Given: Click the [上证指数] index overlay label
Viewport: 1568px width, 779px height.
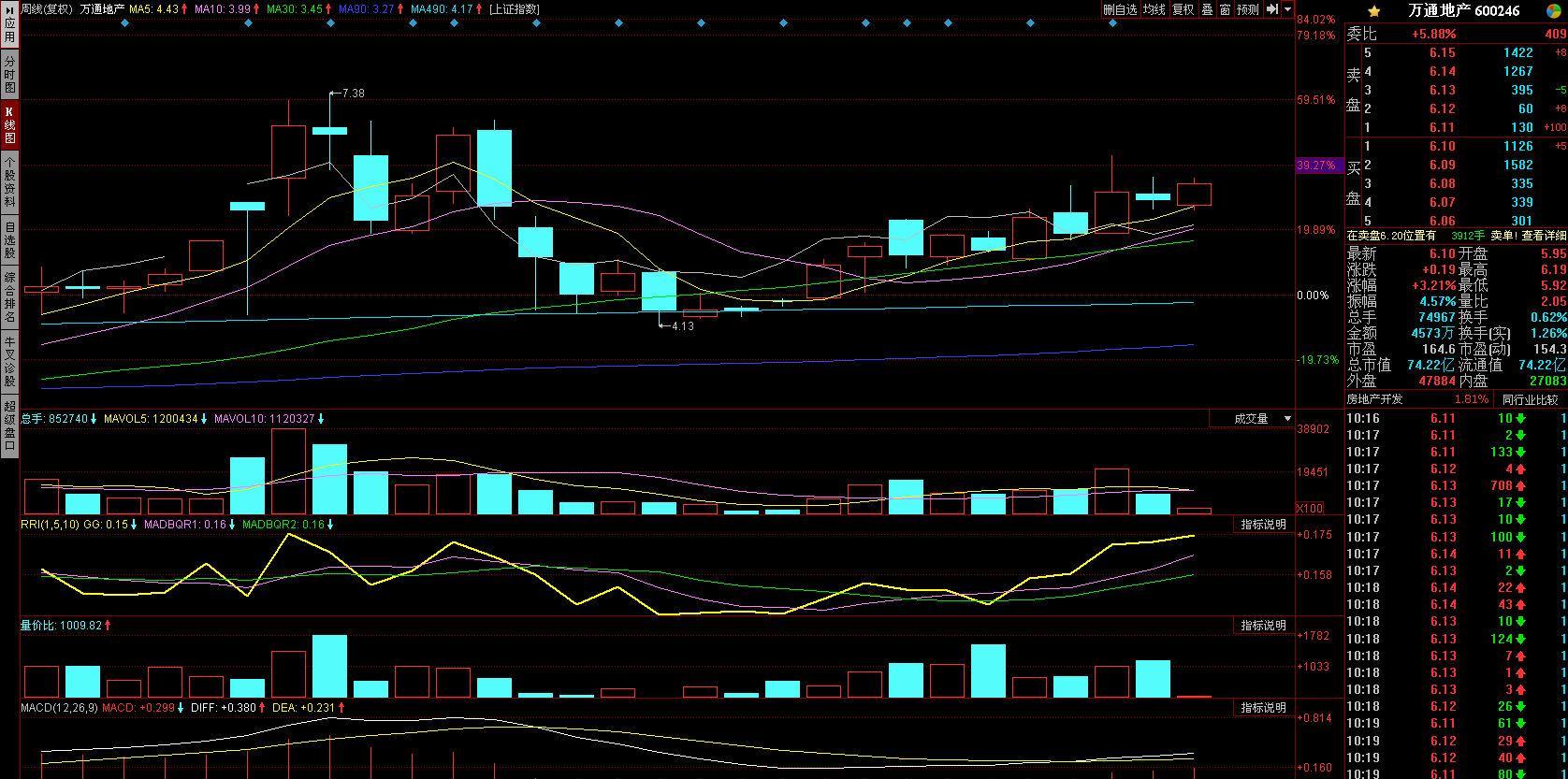Looking at the screenshot, I should point(515,9).
